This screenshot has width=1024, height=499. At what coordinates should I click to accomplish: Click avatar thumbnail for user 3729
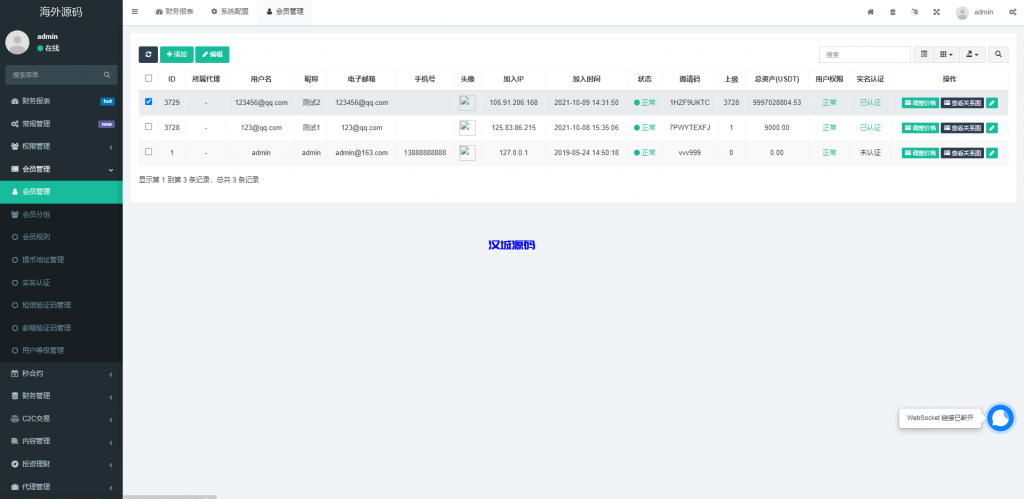tap(467, 103)
